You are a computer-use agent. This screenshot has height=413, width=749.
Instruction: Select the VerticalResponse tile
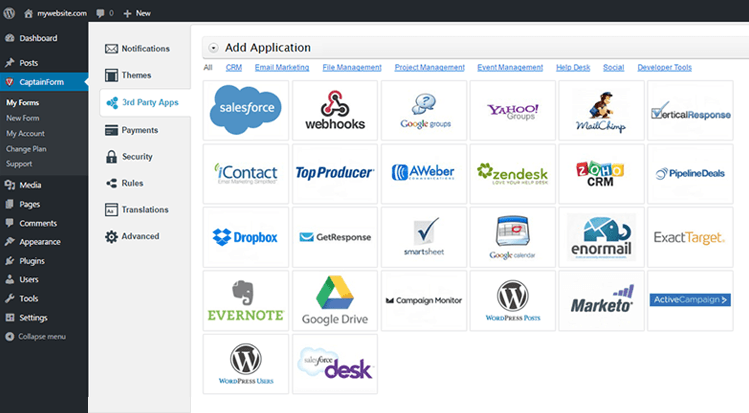click(x=690, y=110)
